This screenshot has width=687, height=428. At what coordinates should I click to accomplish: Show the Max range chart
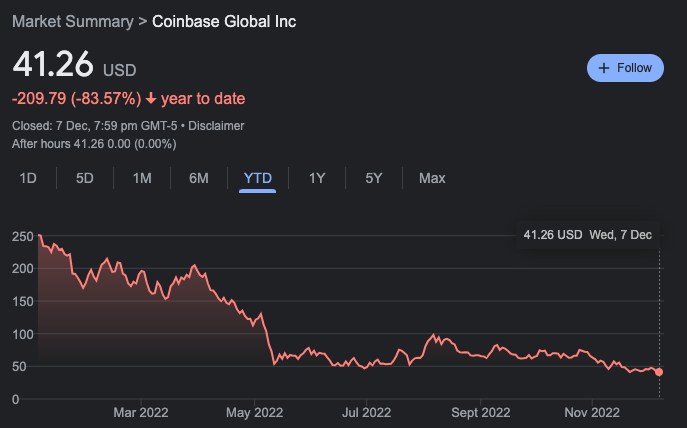pyautogui.click(x=432, y=178)
